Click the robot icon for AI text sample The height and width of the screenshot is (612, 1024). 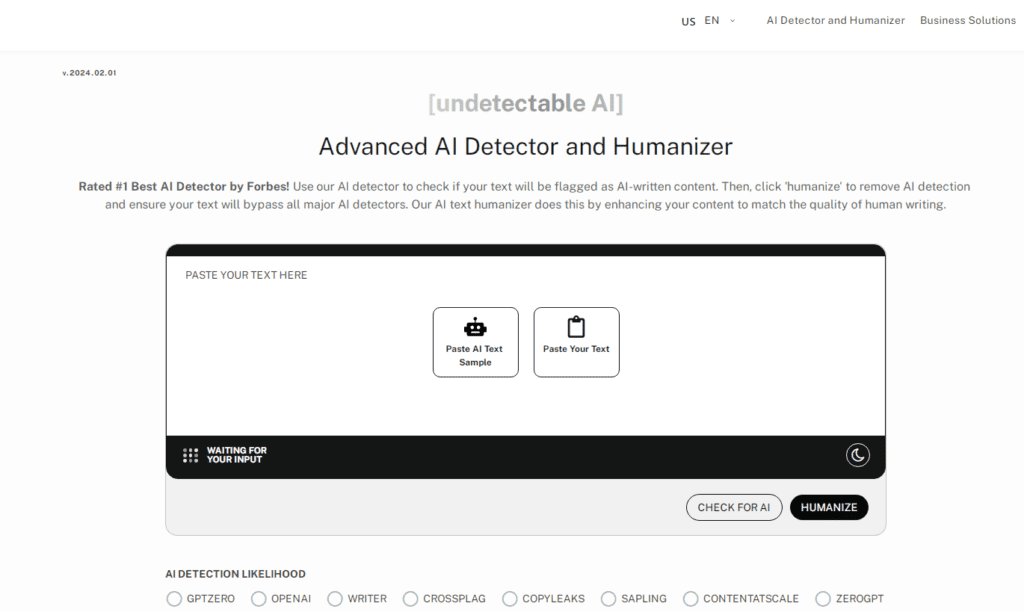click(x=475, y=328)
